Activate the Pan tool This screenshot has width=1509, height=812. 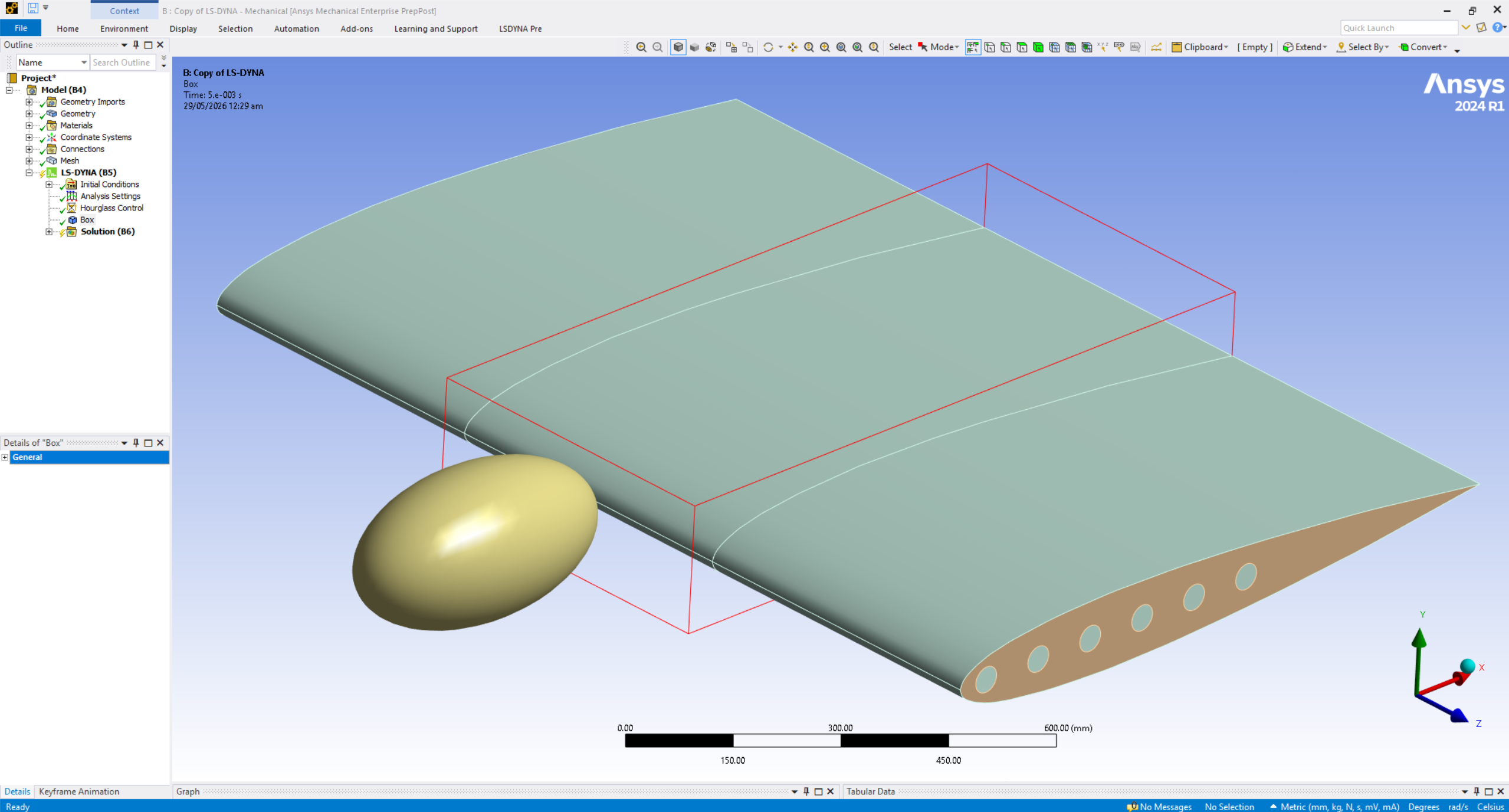tap(793, 47)
